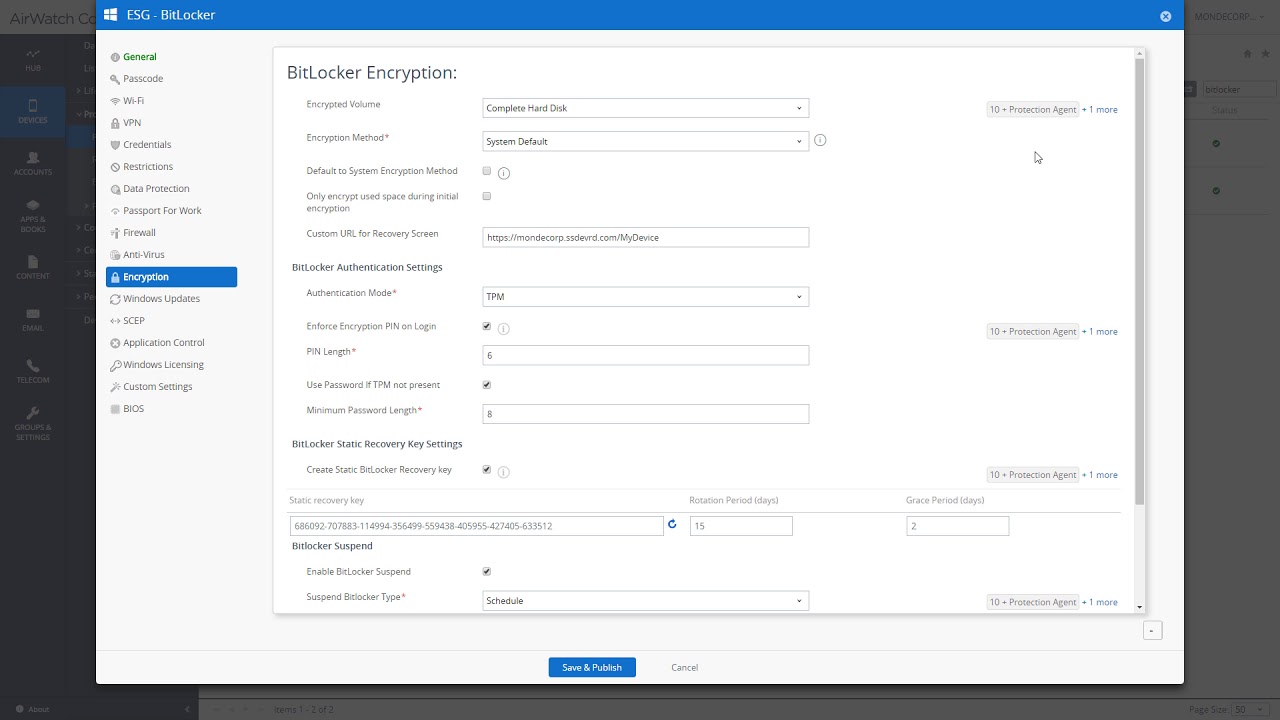Uncheck Enable BitLocker Suspend checkbox

click(487, 572)
